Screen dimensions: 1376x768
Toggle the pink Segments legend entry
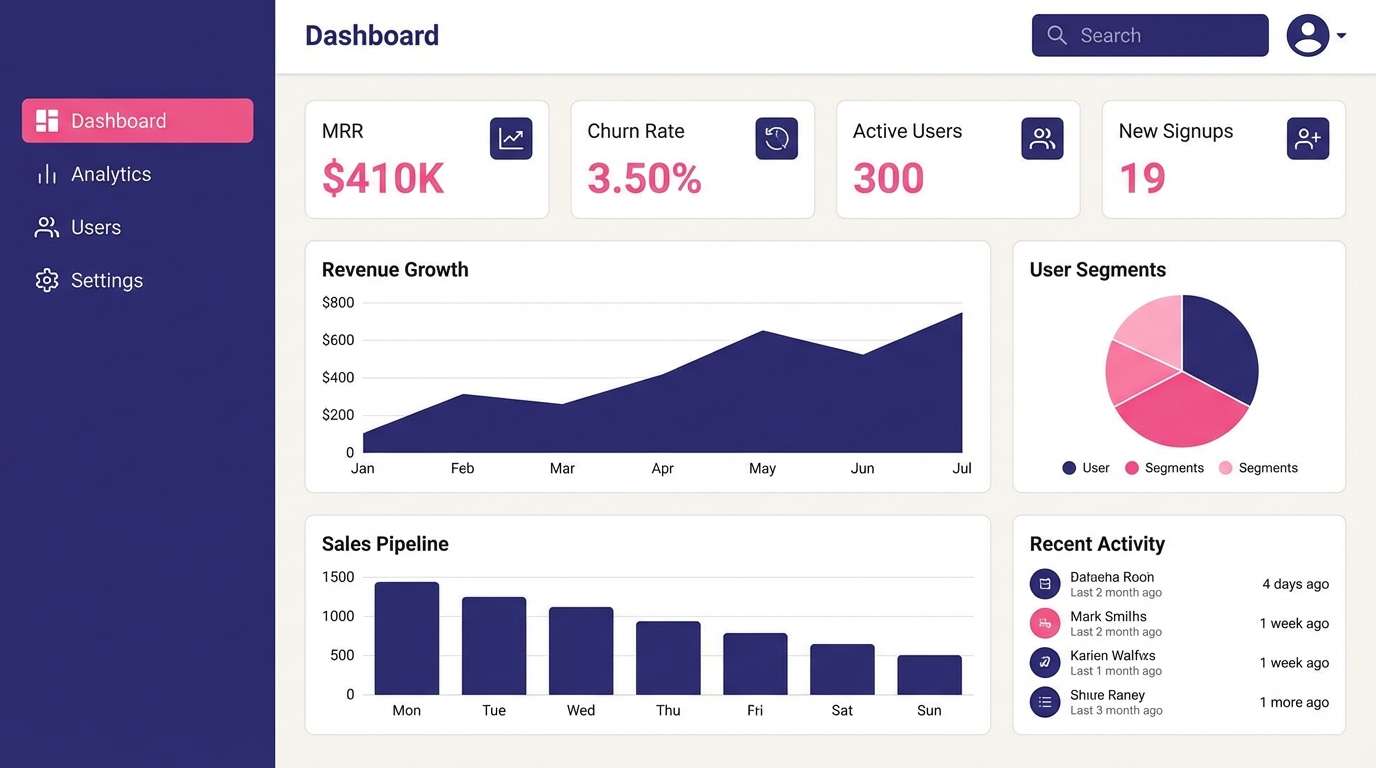point(1163,467)
